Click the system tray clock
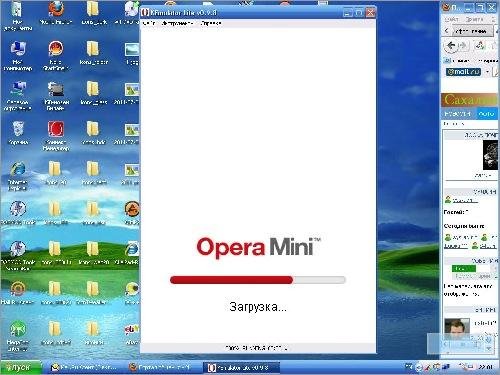500x375 pixels. 485,367
